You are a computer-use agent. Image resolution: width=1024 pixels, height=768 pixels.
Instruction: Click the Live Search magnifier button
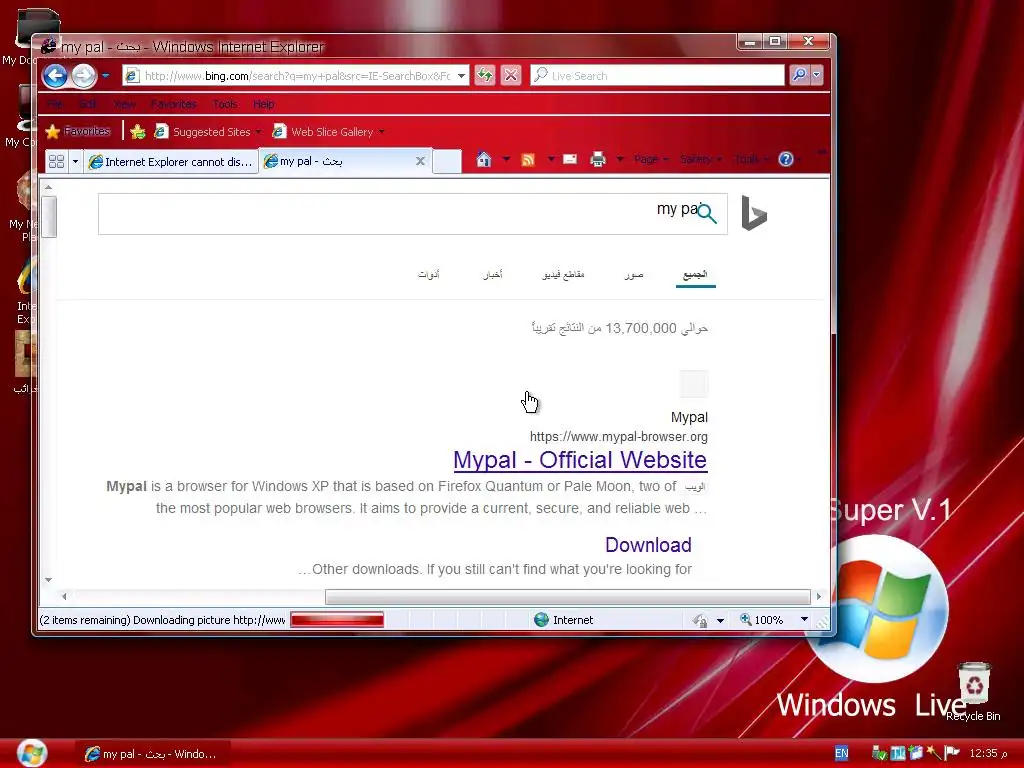pos(799,76)
